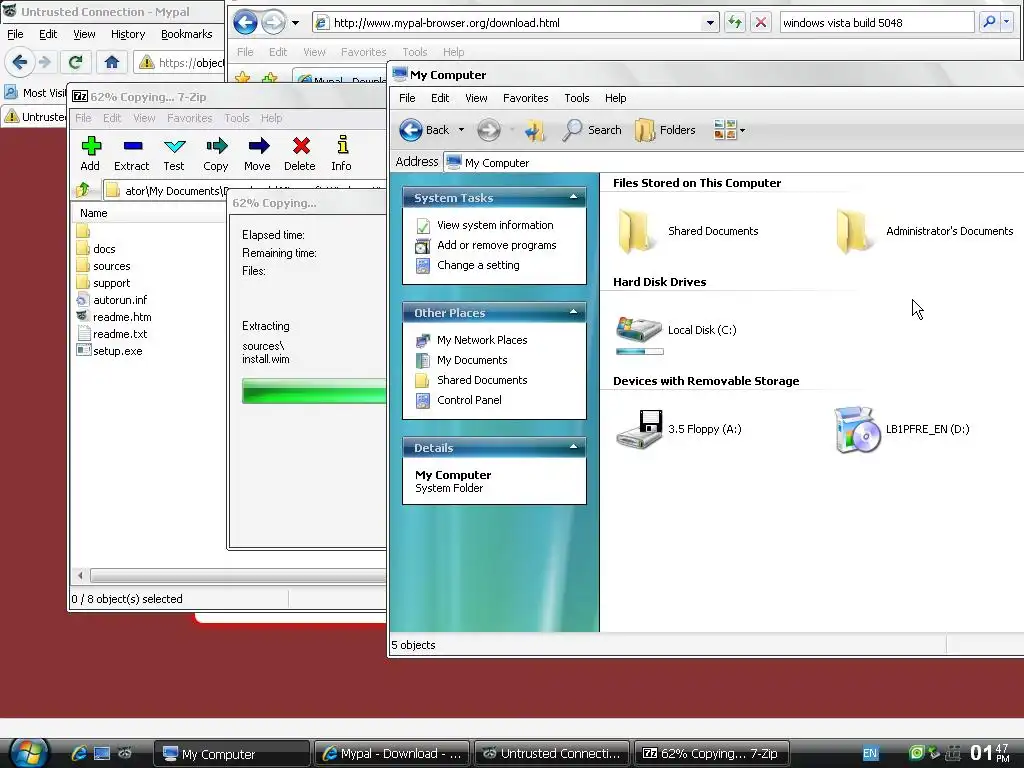1024x768 pixels.
Task: Click Internet Explorer stop button
Action: click(x=761, y=22)
